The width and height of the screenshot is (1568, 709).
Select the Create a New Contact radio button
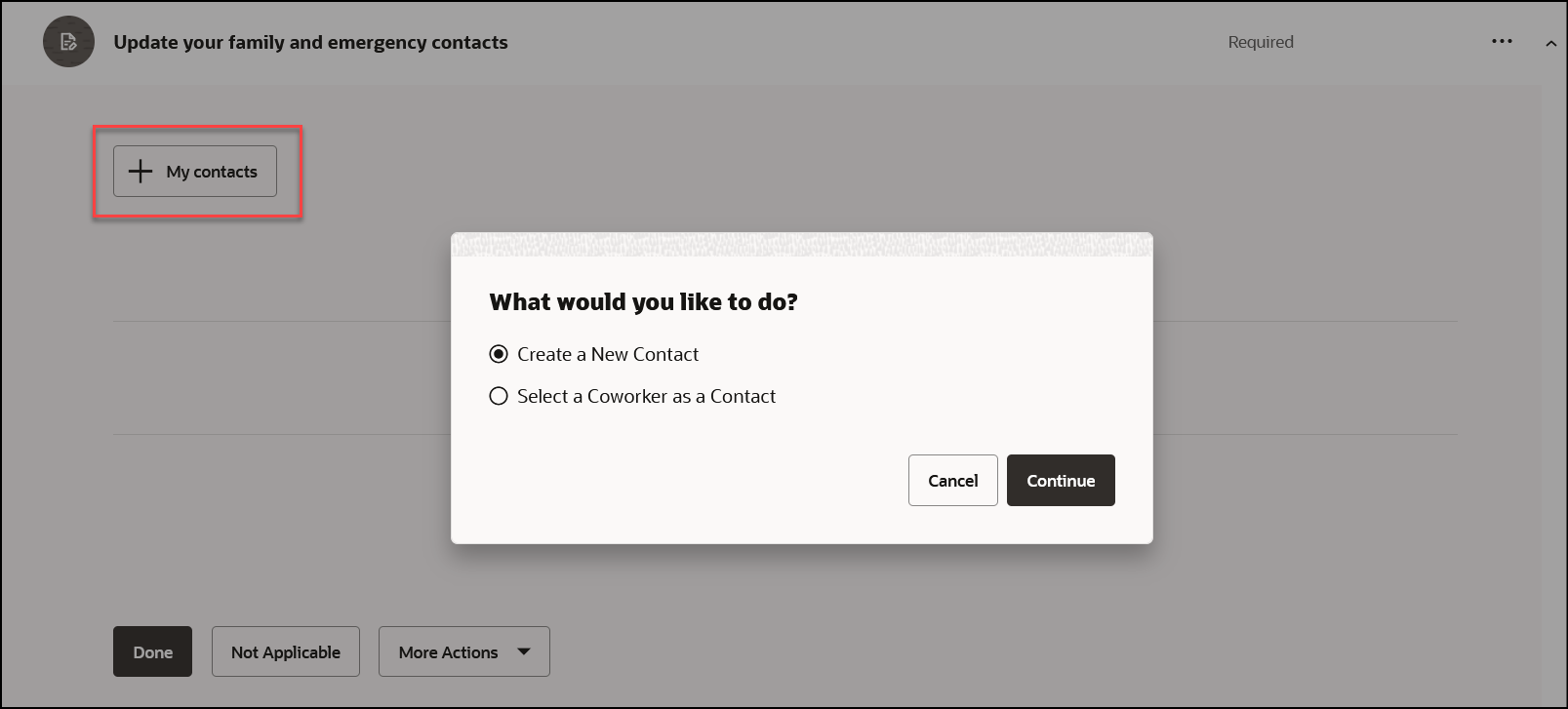(x=499, y=354)
